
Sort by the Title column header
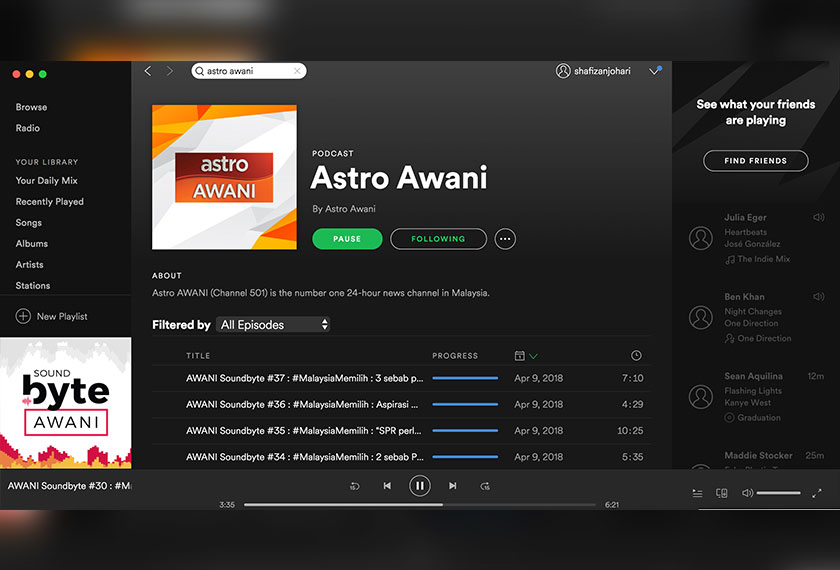pos(198,356)
